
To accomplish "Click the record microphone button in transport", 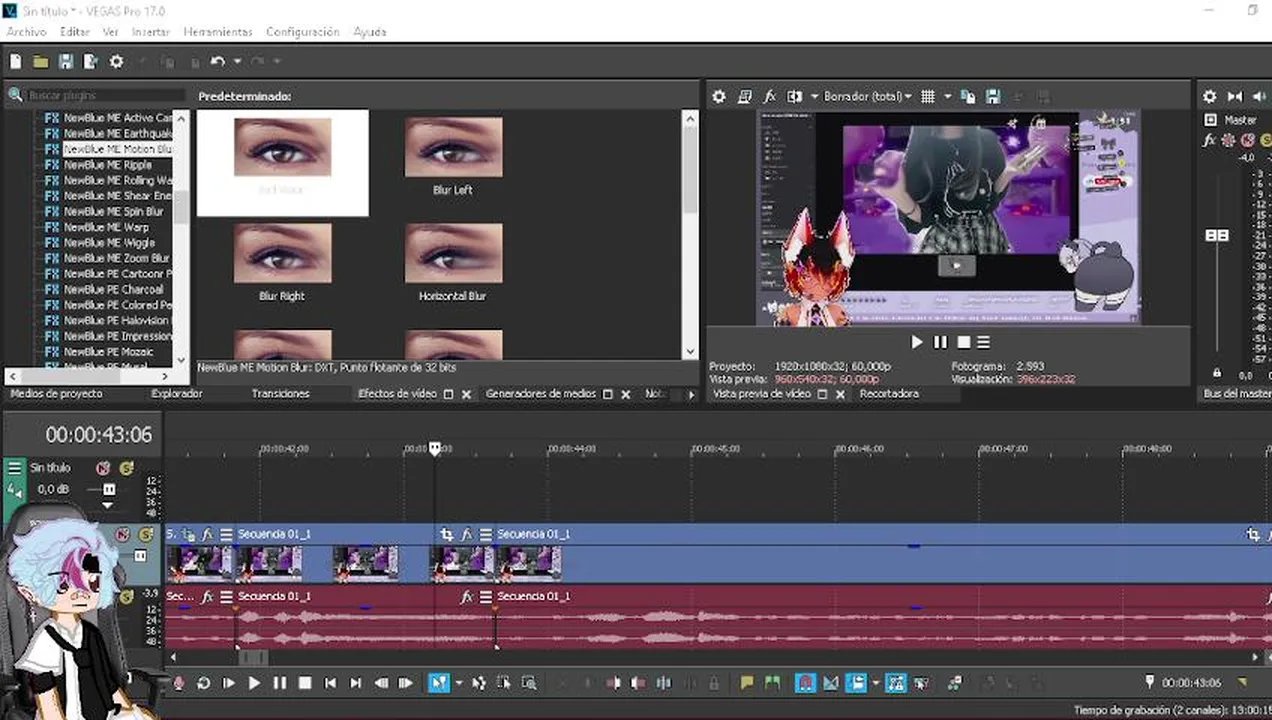I will (x=179, y=683).
